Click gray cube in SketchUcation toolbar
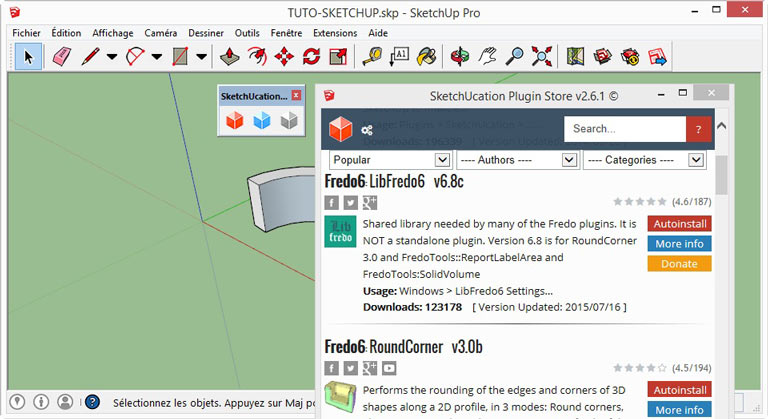768x419 pixels. [x=289, y=120]
